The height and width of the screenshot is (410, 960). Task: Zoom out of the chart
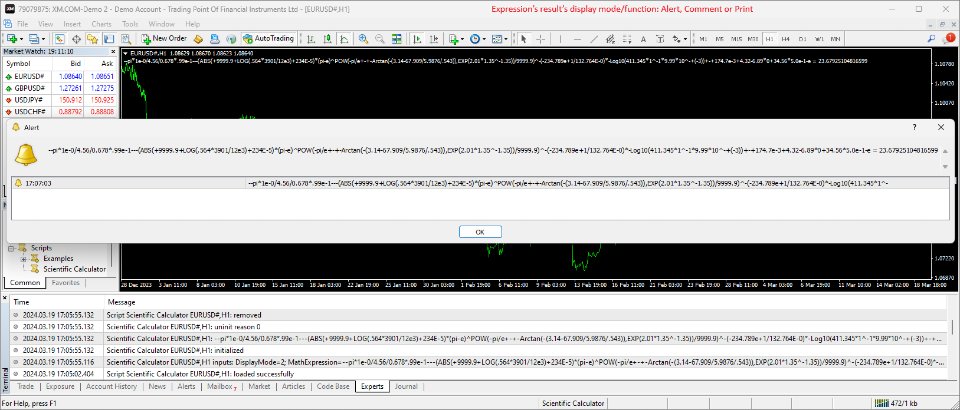(x=380, y=39)
